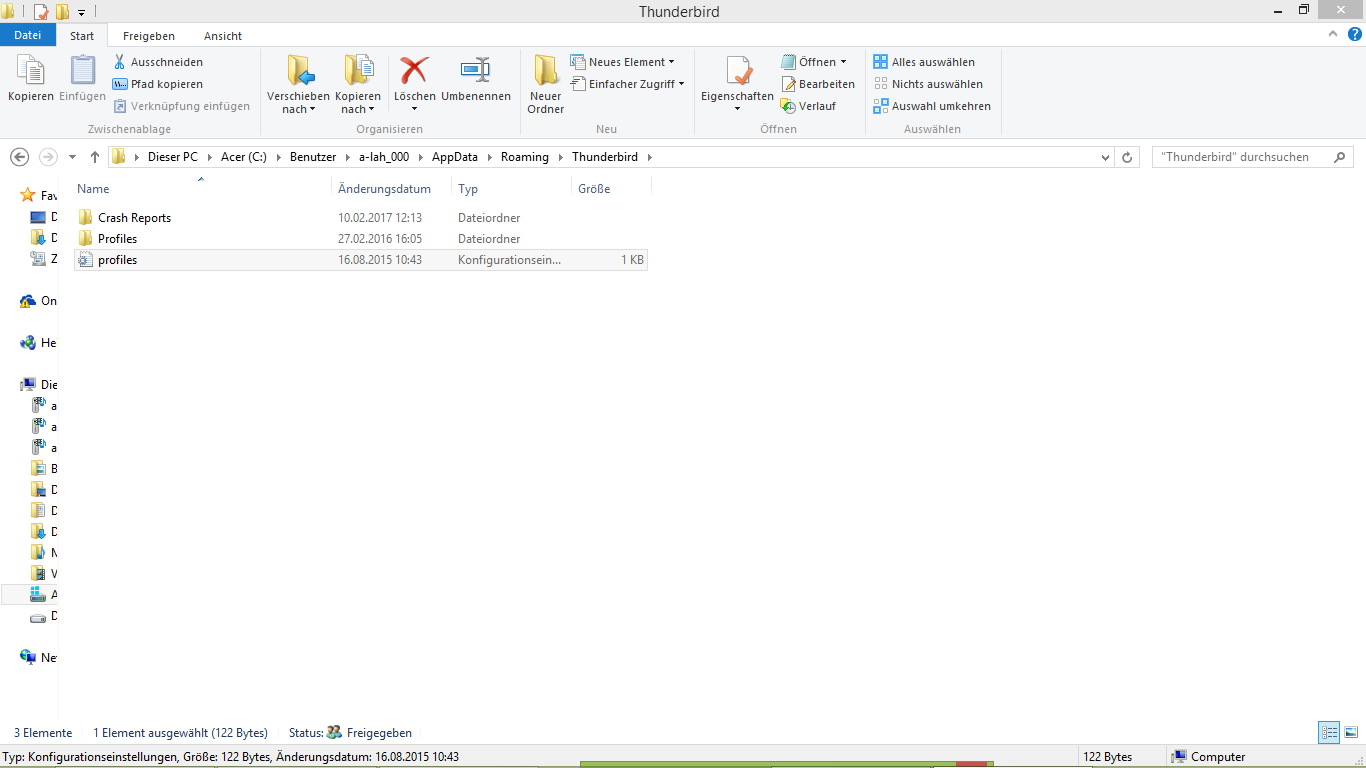Open the dropdown arrow under Löschen

pyautogui.click(x=414, y=109)
